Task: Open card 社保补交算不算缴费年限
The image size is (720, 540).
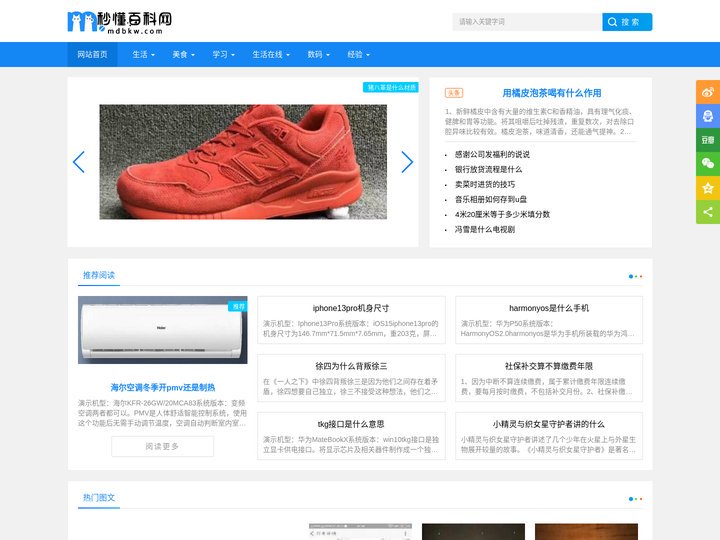Action: pyautogui.click(x=549, y=378)
